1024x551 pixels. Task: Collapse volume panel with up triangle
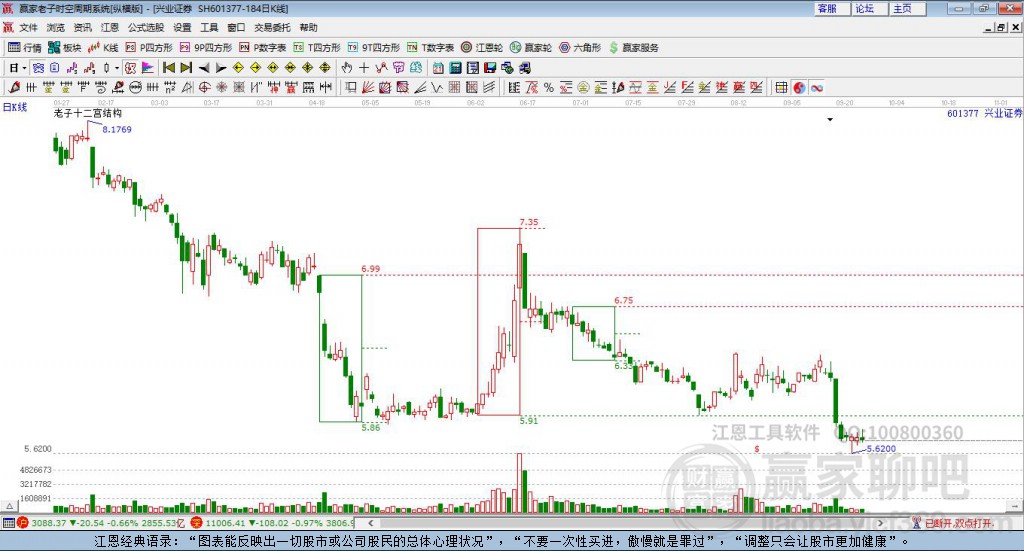tap(9, 506)
